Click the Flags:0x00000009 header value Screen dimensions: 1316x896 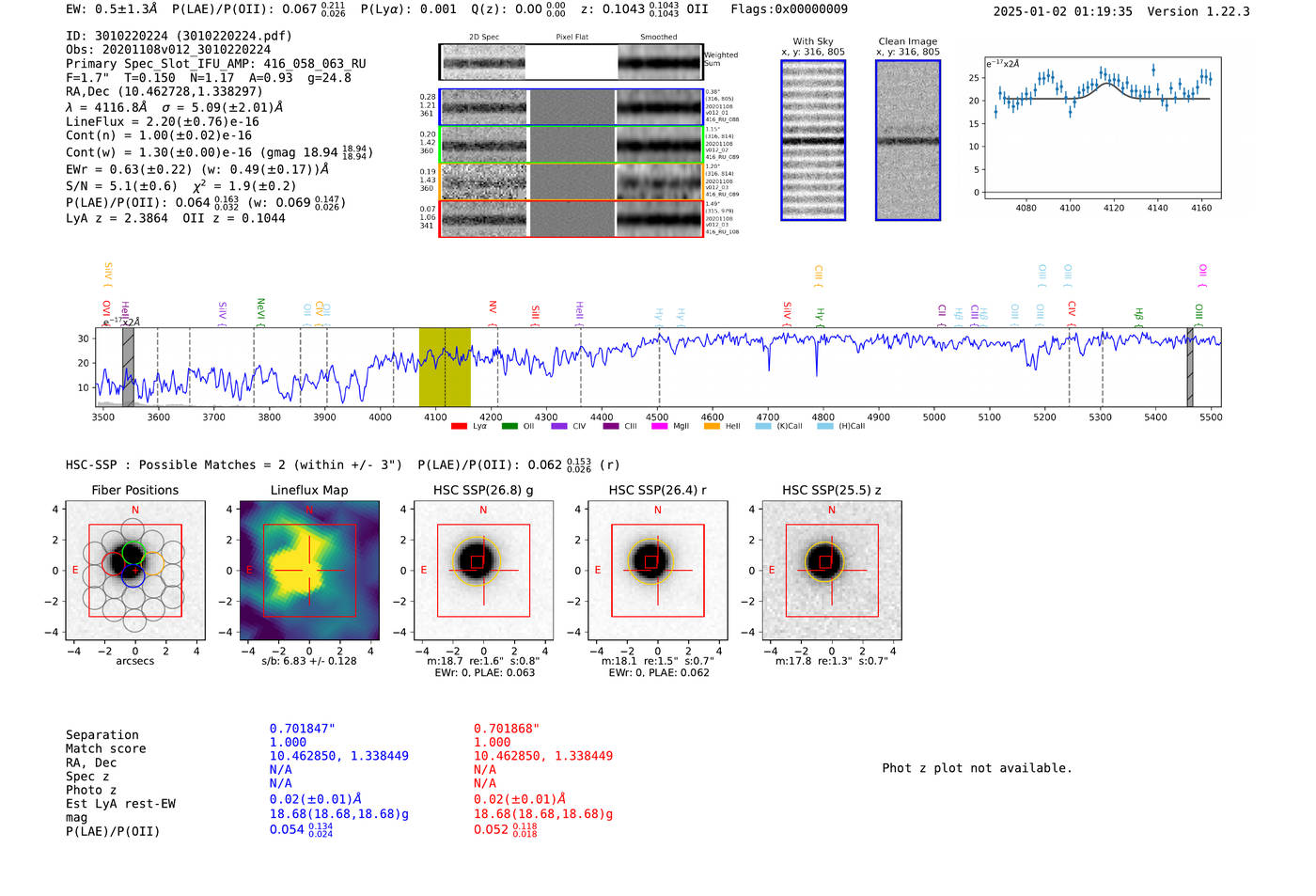789,9
